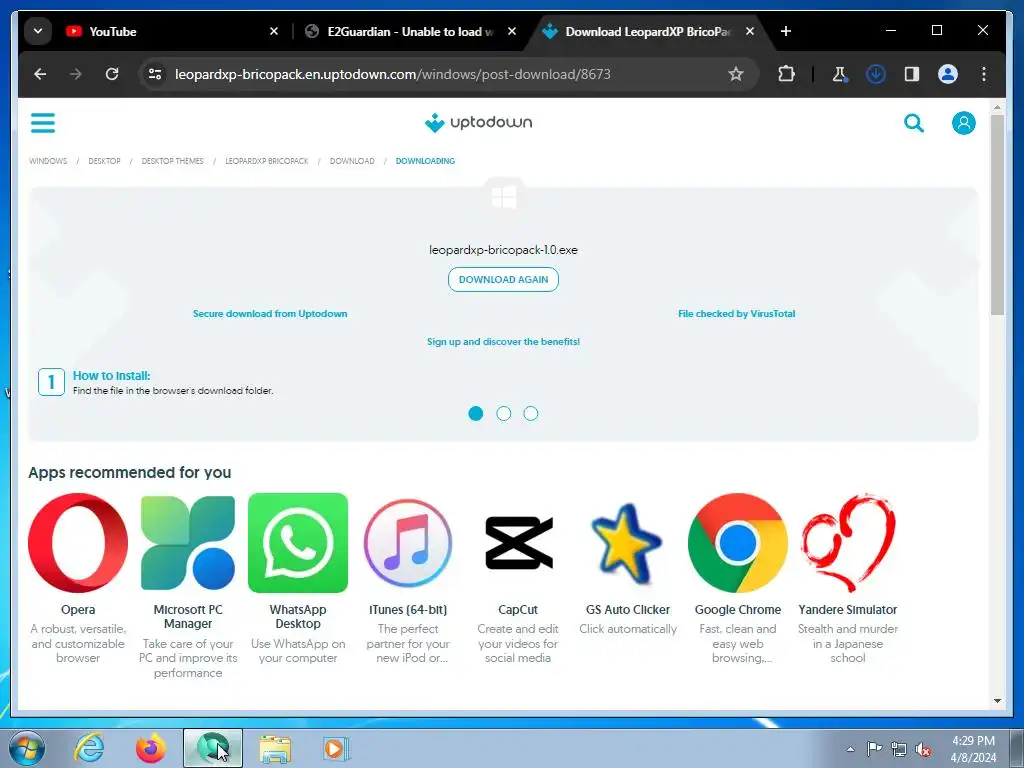Select the third carousel dot
The height and width of the screenshot is (768, 1024).
[531, 413]
